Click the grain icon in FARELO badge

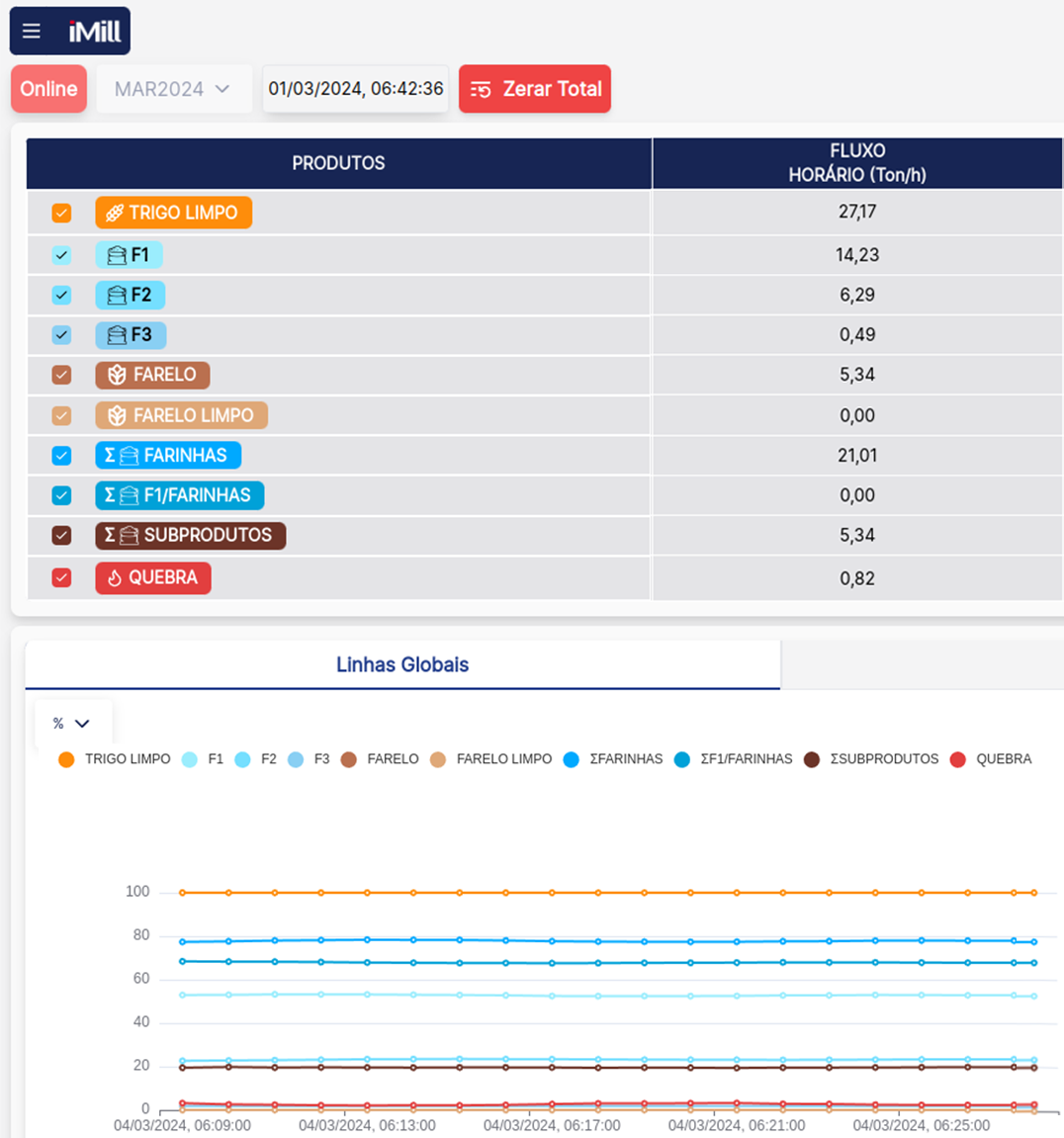(117, 376)
